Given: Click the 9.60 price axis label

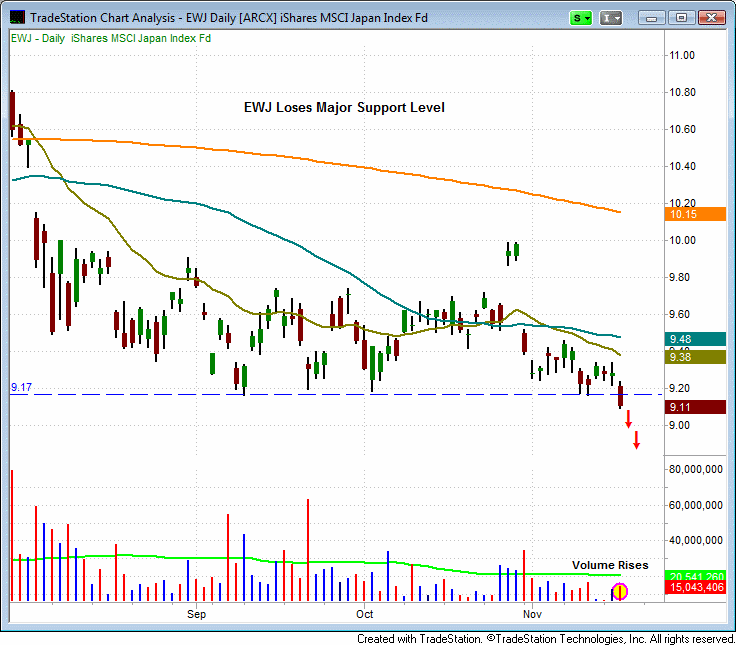Looking at the screenshot, I should click(x=679, y=315).
